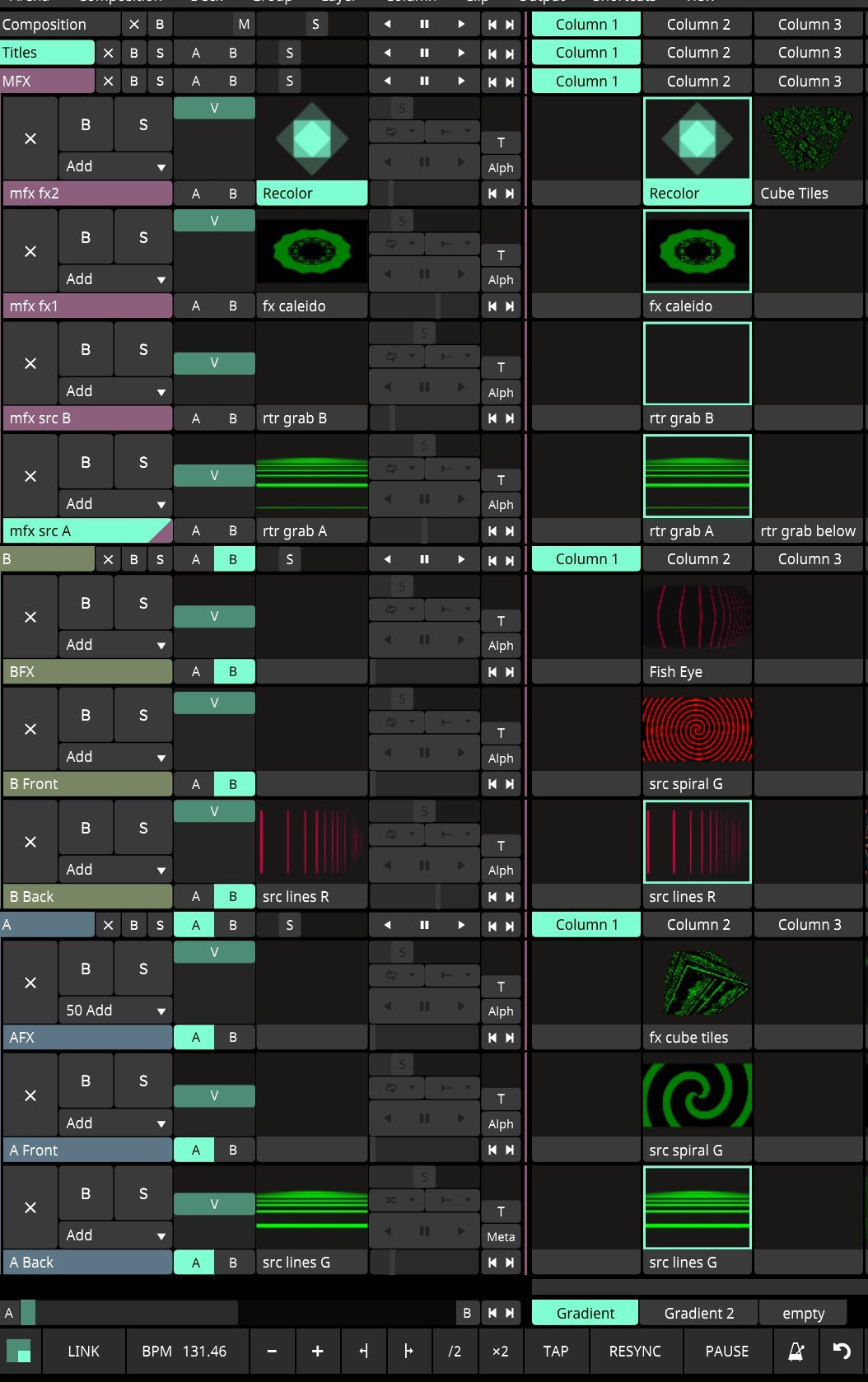This screenshot has width=868, height=1382.
Task: Open the Meta transition dropdown on A Back
Action: pos(501,1236)
